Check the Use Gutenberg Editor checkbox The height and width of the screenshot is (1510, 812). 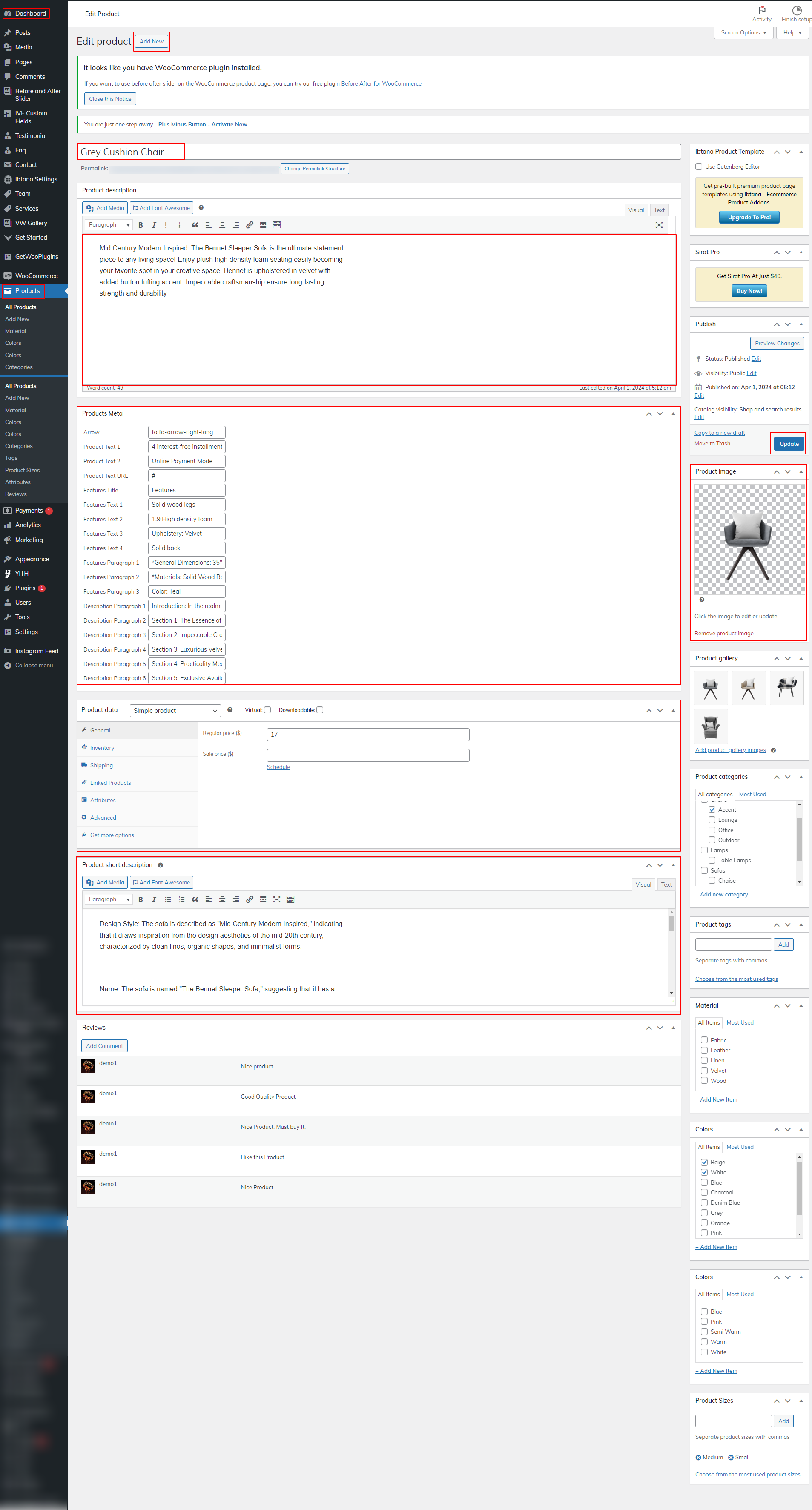(x=699, y=167)
